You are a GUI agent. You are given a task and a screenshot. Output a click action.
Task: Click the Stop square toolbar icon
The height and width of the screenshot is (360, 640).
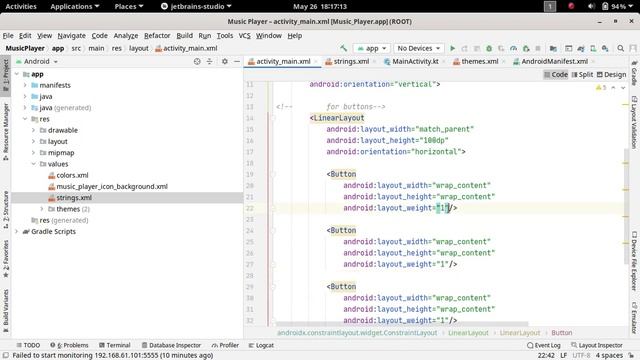[x=538, y=48]
